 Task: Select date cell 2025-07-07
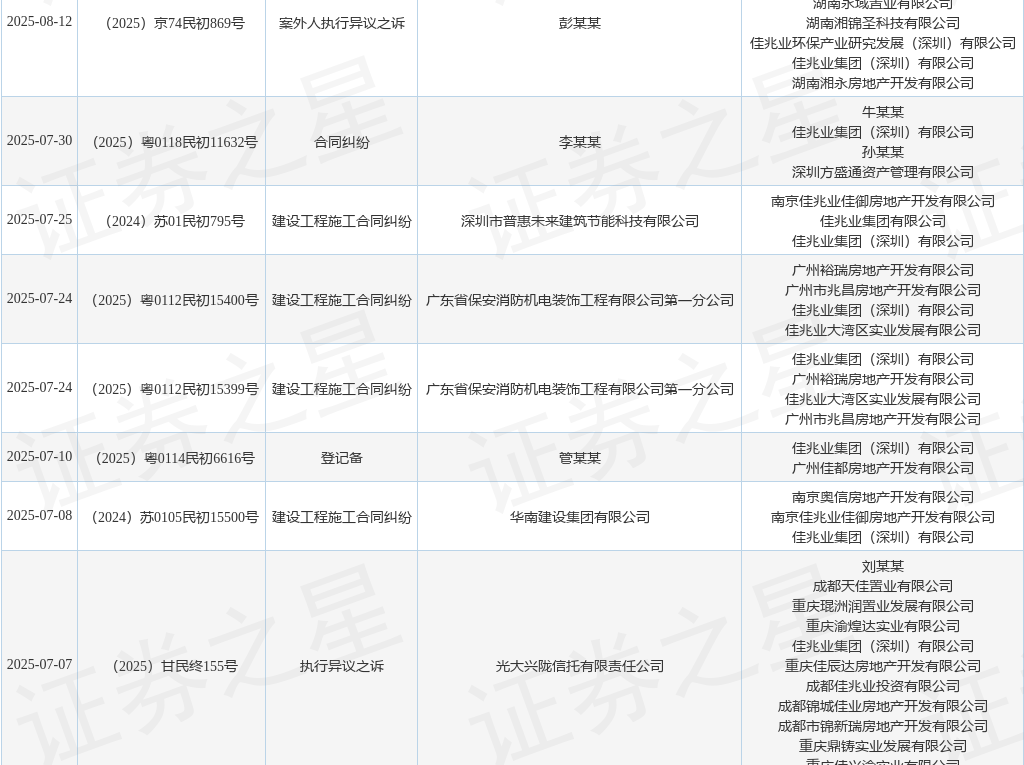pyautogui.click(x=39, y=664)
